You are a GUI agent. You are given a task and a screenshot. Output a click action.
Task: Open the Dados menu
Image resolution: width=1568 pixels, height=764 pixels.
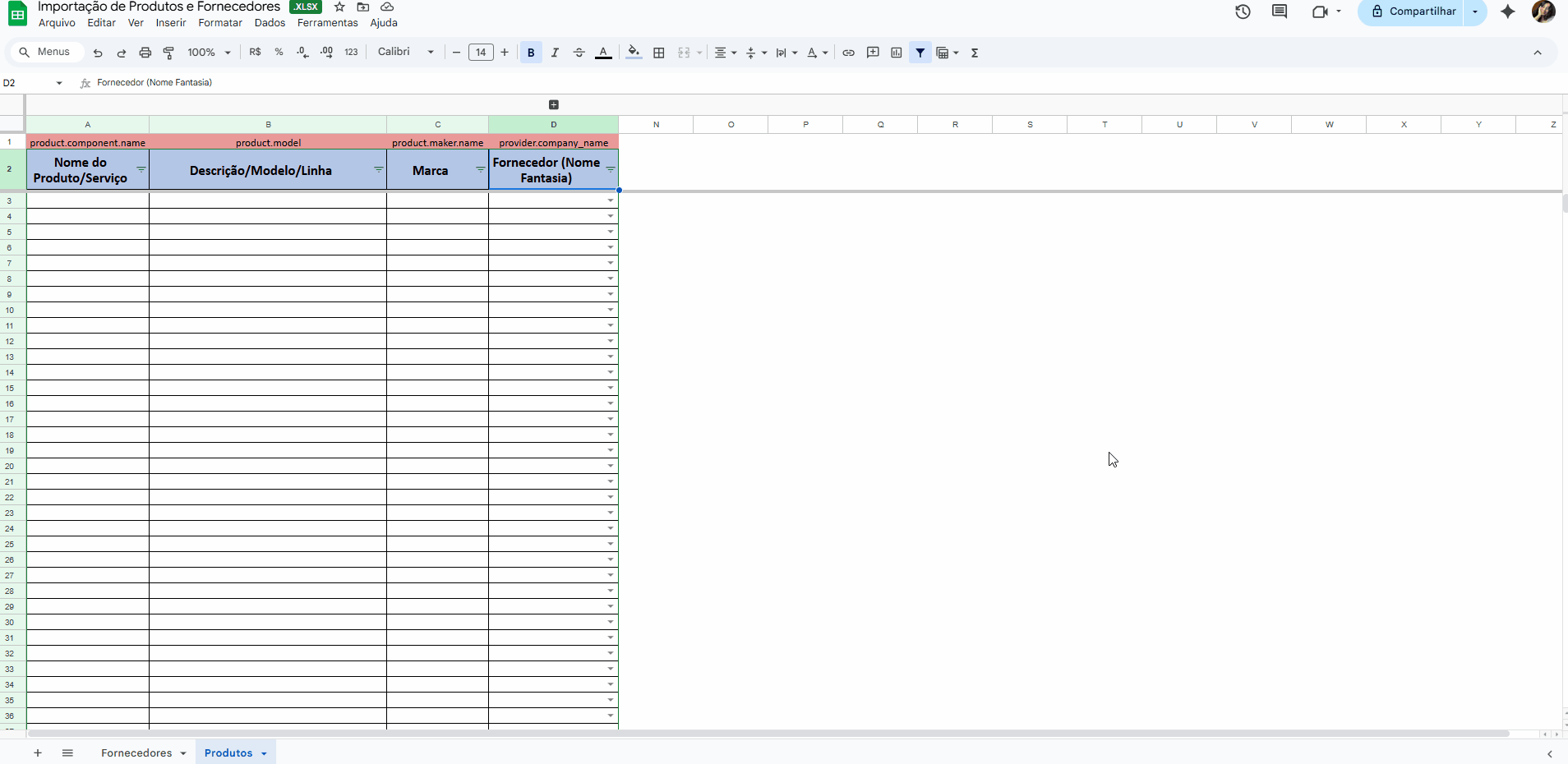click(x=270, y=23)
